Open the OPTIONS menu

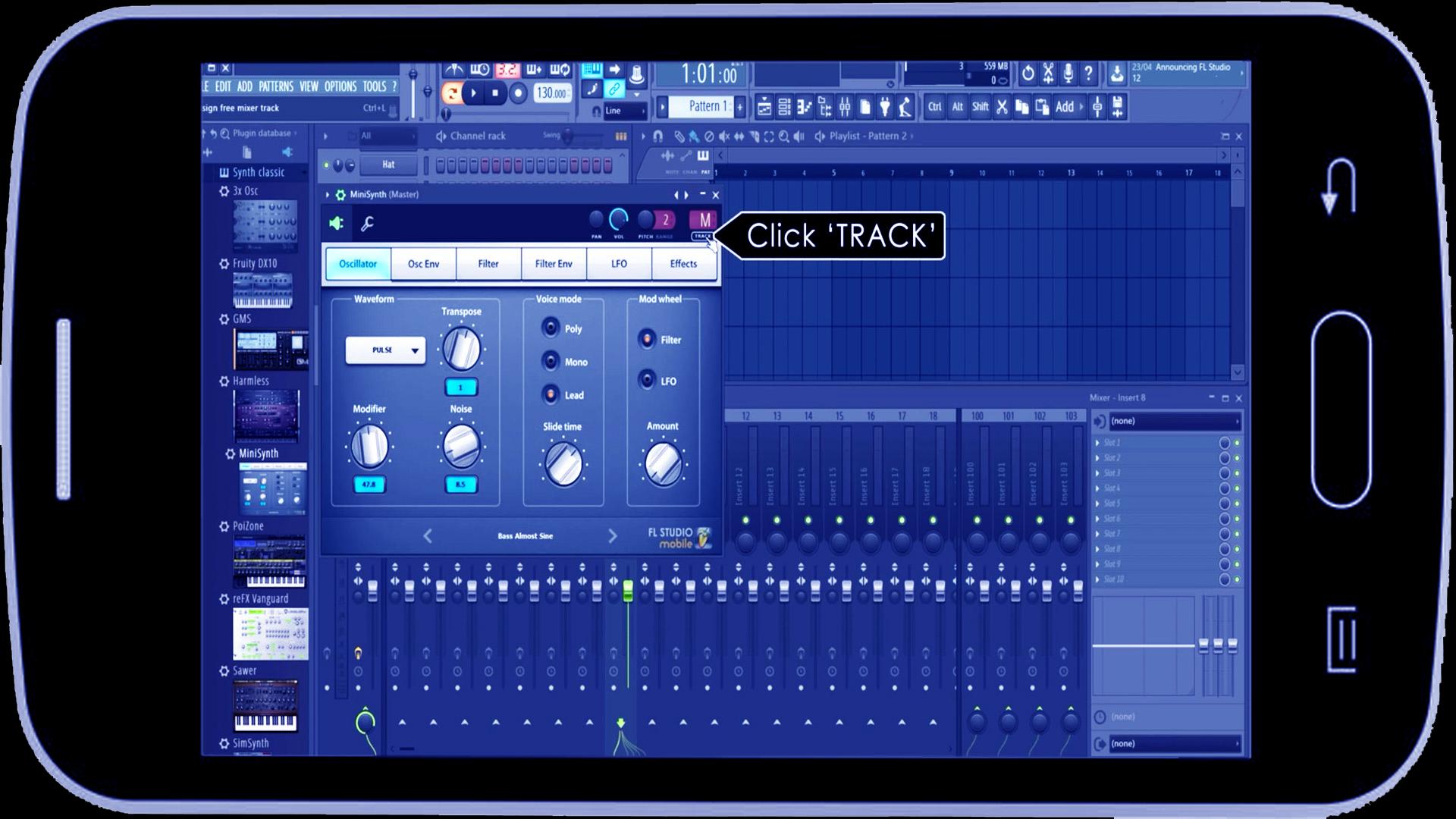pos(340,86)
